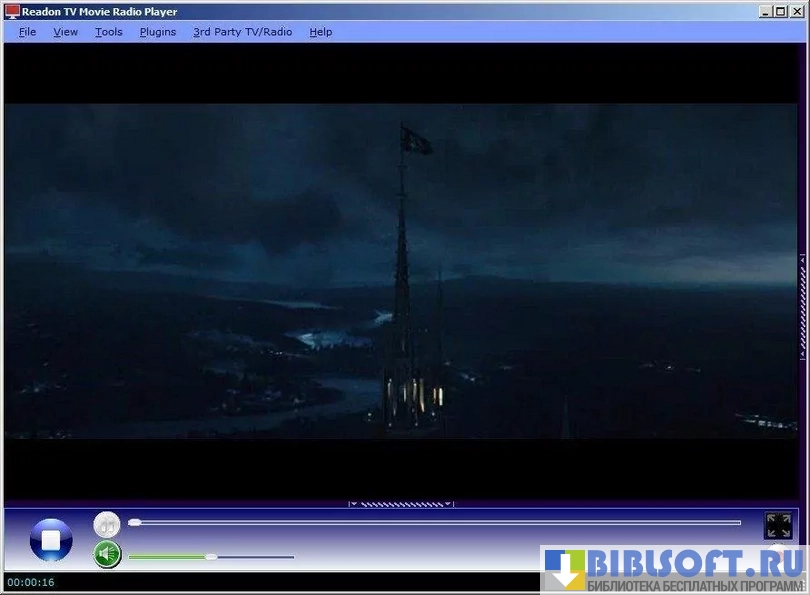
Task: Click the volume slider handle
Action: click(x=211, y=556)
